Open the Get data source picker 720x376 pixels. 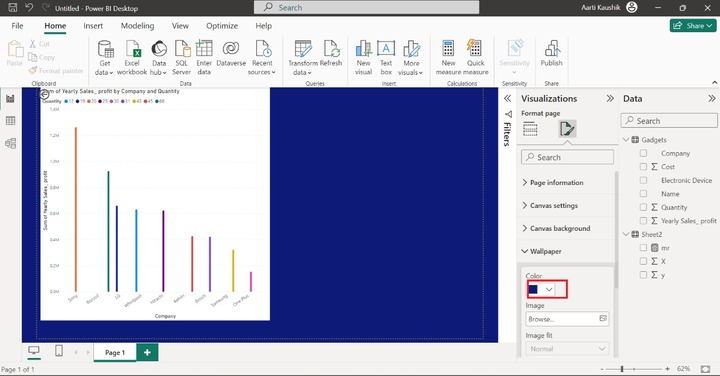coord(105,58)
